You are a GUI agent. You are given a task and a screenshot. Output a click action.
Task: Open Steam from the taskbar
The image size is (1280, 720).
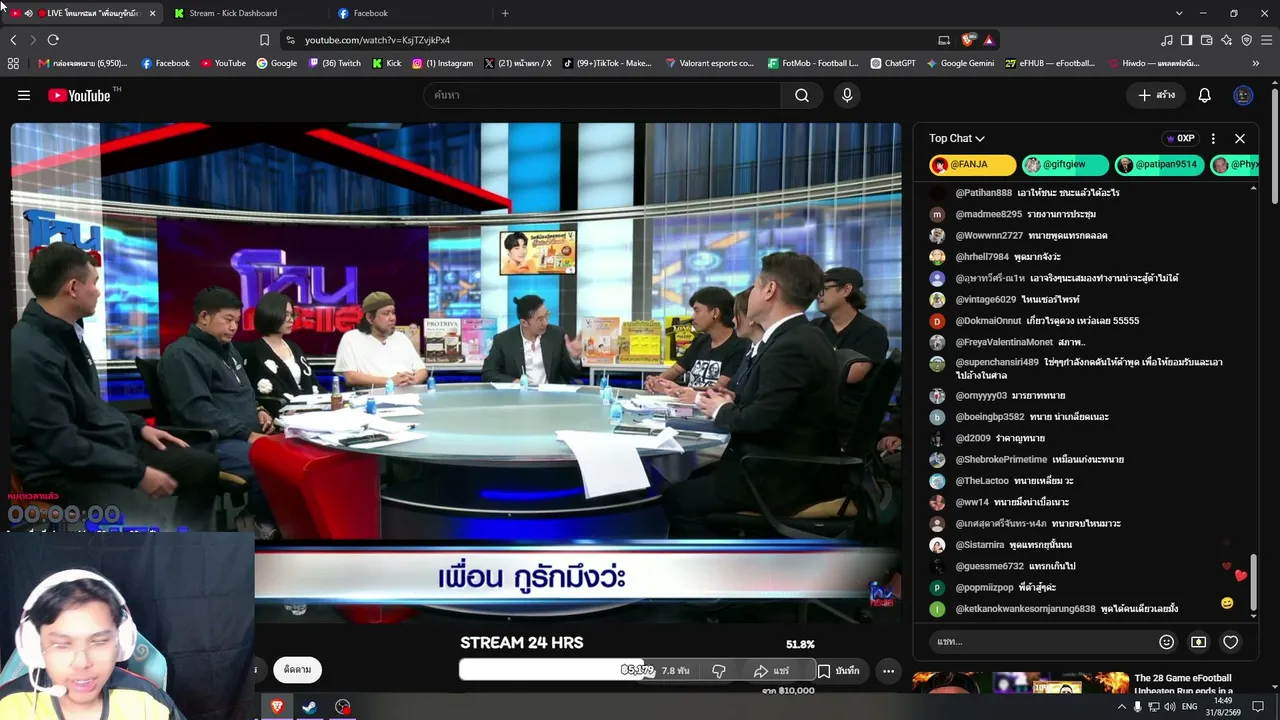310,707
